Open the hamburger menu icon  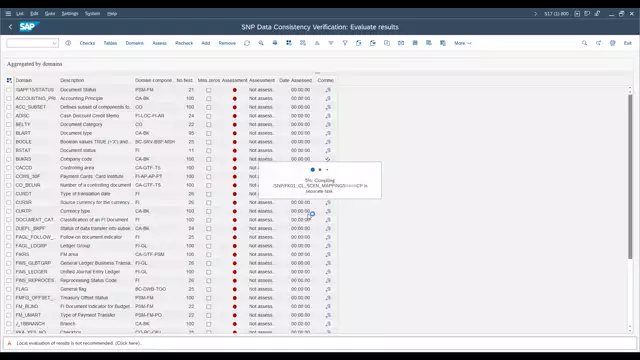[x=8, y=13]
